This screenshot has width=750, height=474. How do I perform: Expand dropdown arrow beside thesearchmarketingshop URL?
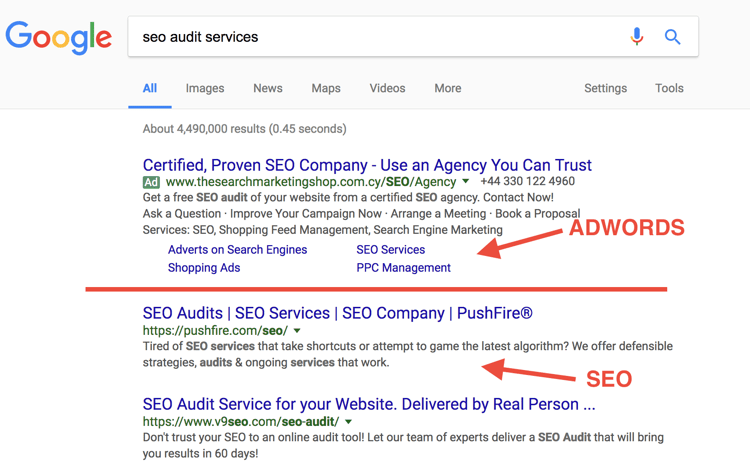point(465,181)
